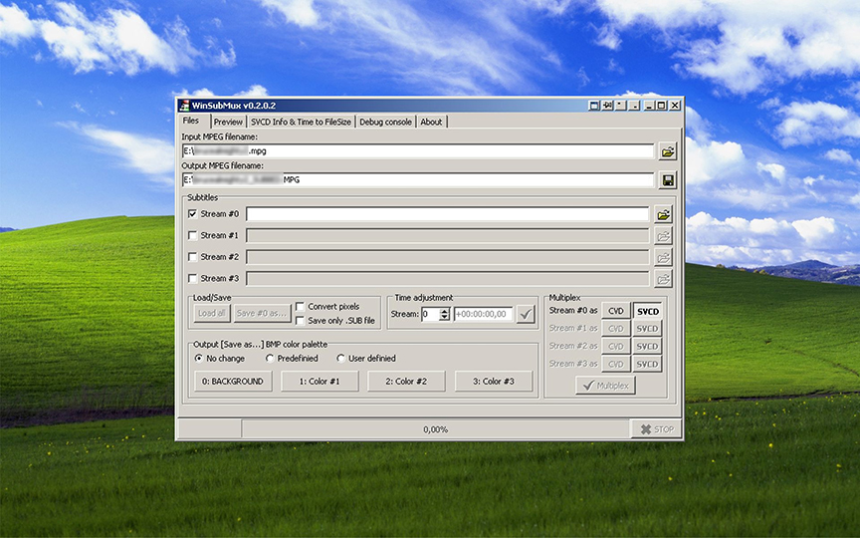Click the Stream number input field
The height and width of the screenshot is (538, 860).
431,314
